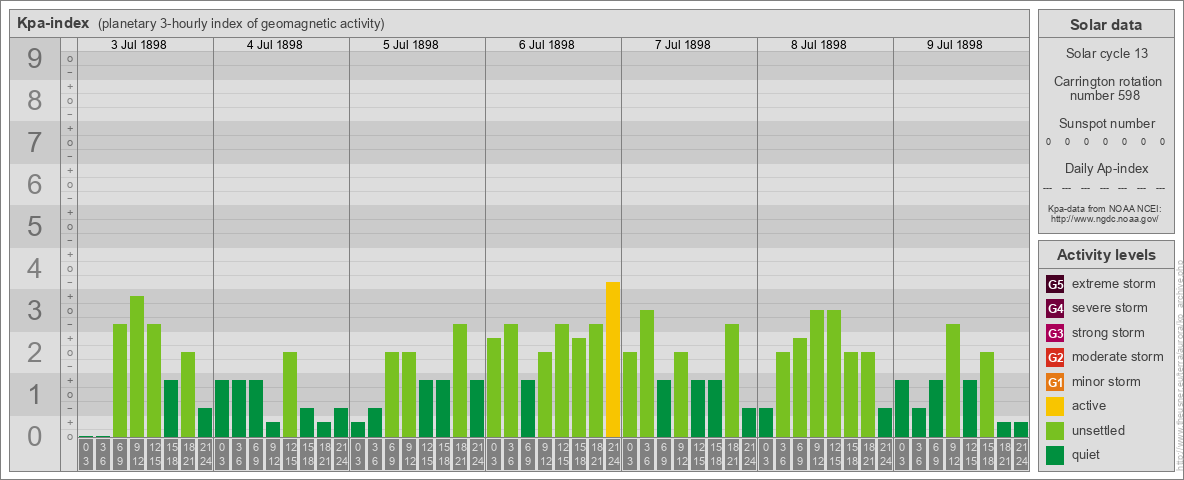Click the G5 extreme storm badge
This screenshot has height=480, width=1184.
tap(1055, 285)
